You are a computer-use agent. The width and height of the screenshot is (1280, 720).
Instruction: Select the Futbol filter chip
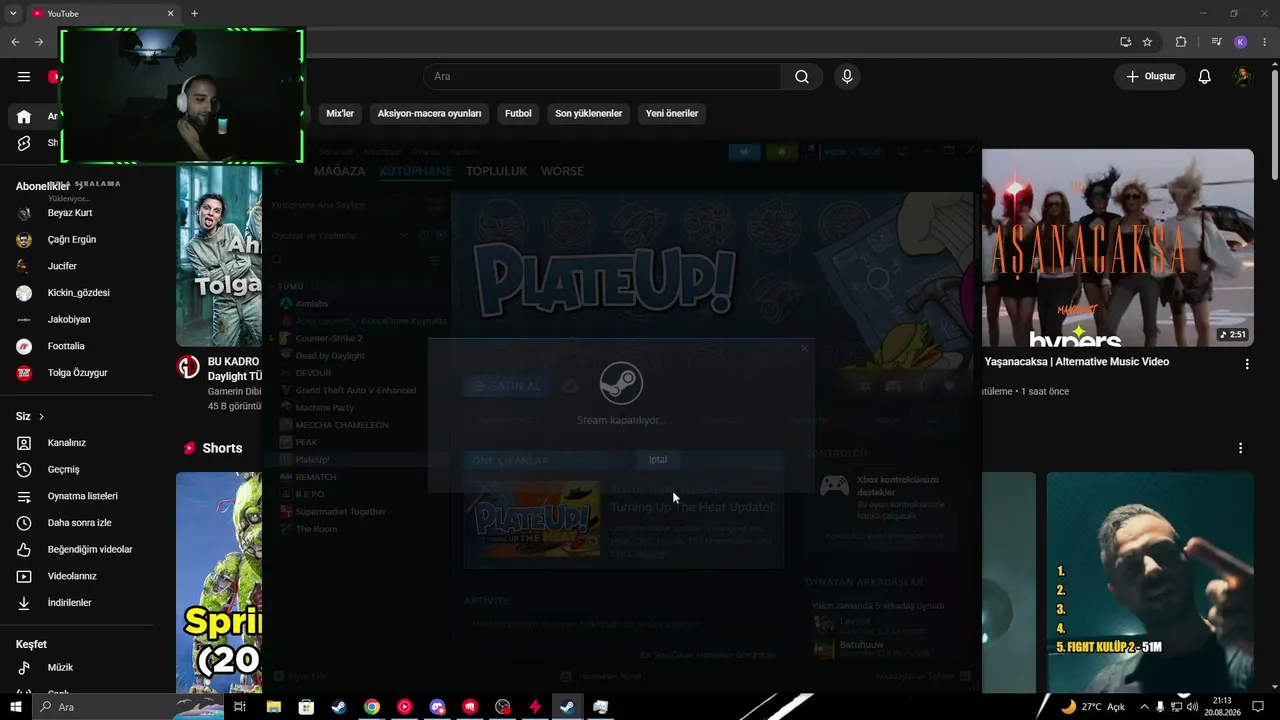[518, 114]
